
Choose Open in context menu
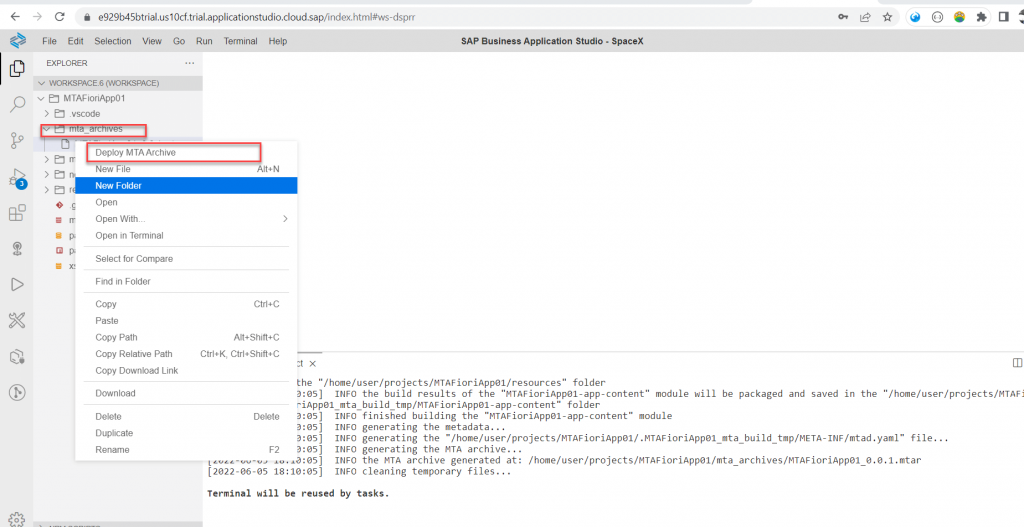click(187, 202)
